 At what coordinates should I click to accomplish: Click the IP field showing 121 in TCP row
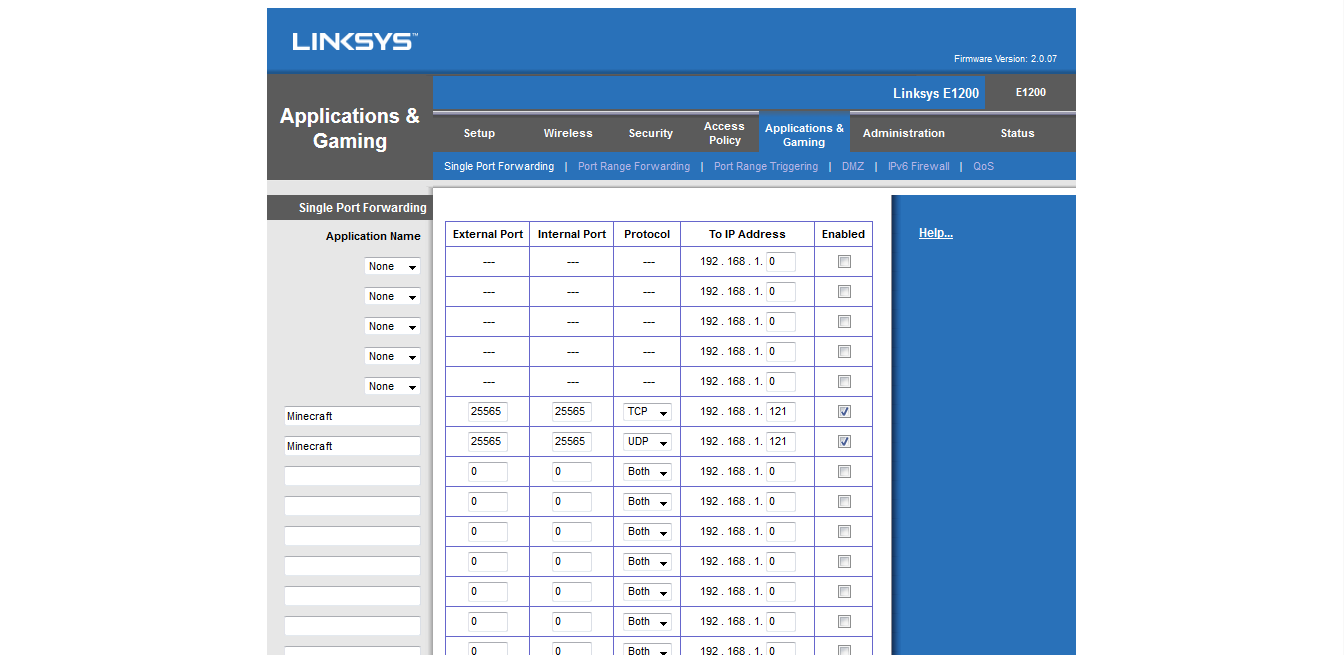coord(781,411)
